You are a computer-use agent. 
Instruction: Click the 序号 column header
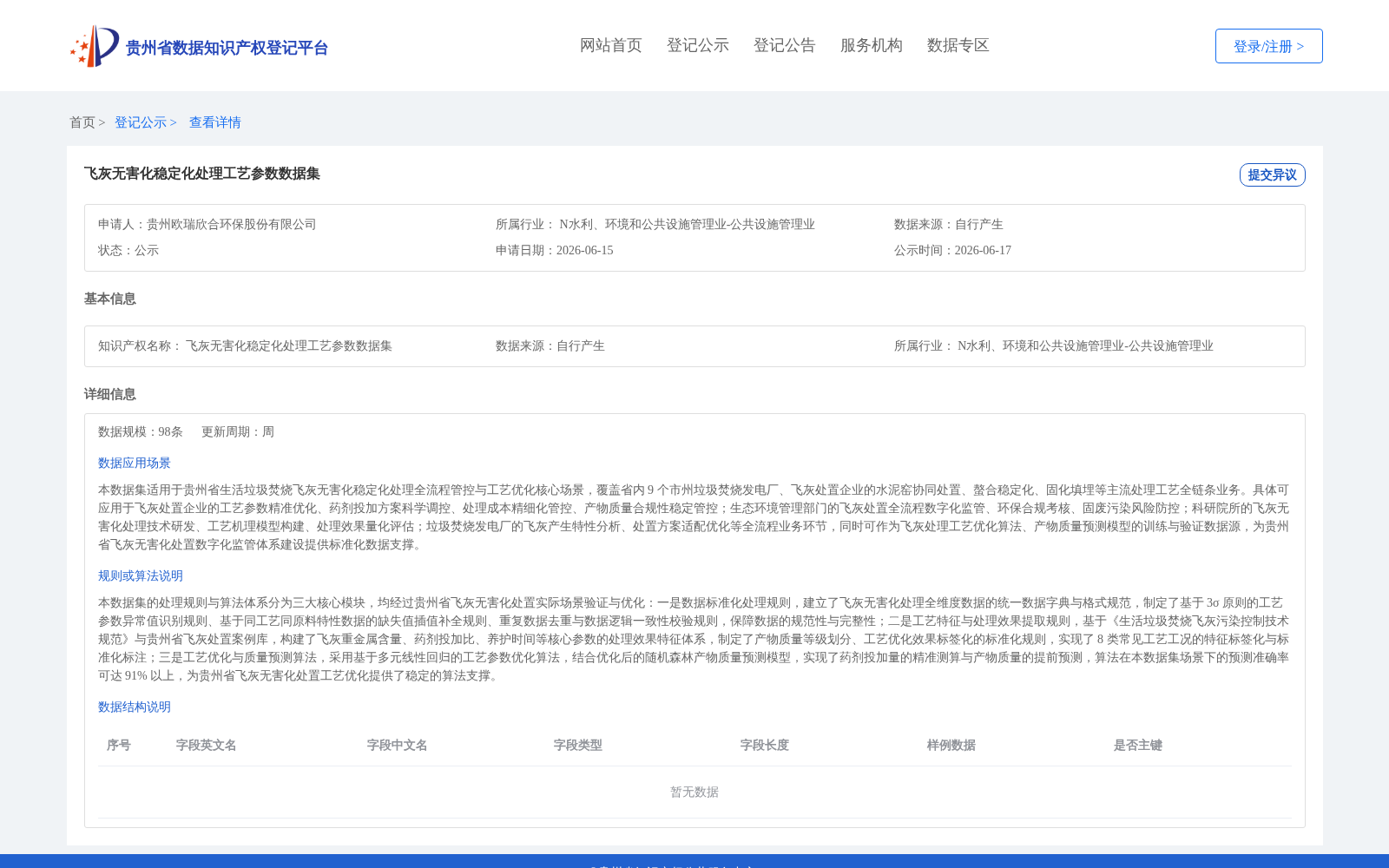point(119,745)
